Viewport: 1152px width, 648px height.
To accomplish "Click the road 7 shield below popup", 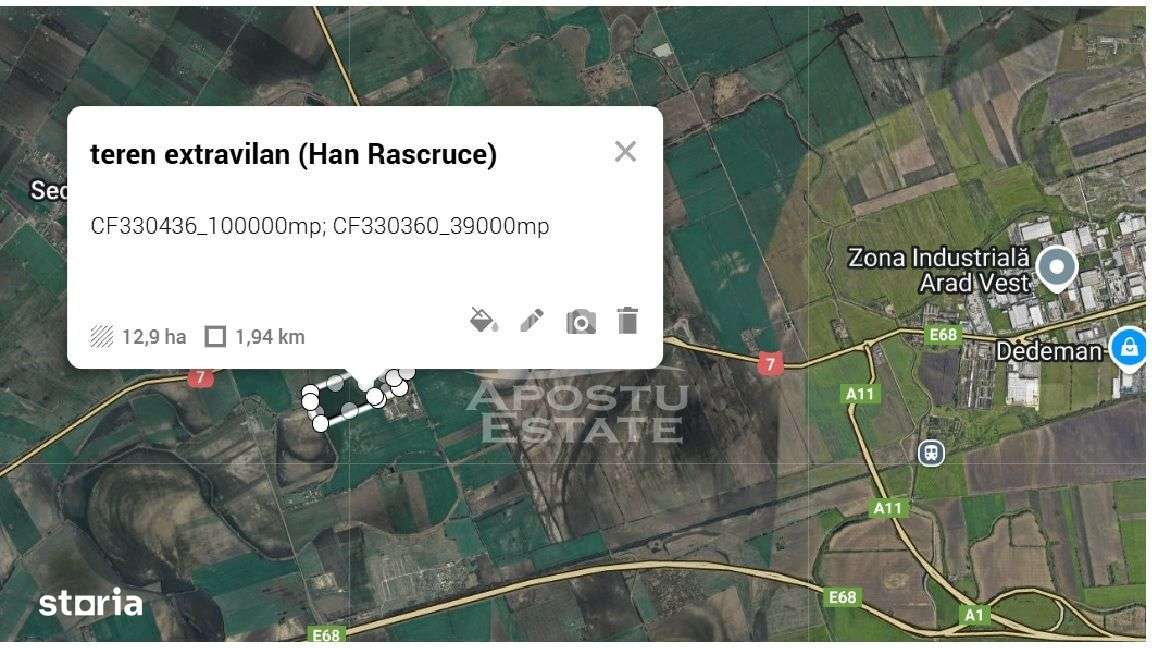I will tap(201, 378).
